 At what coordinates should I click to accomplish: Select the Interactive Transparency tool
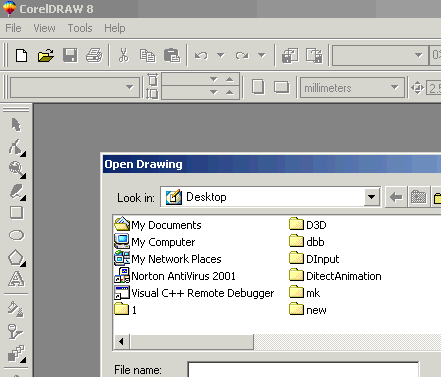pos(15,331)
